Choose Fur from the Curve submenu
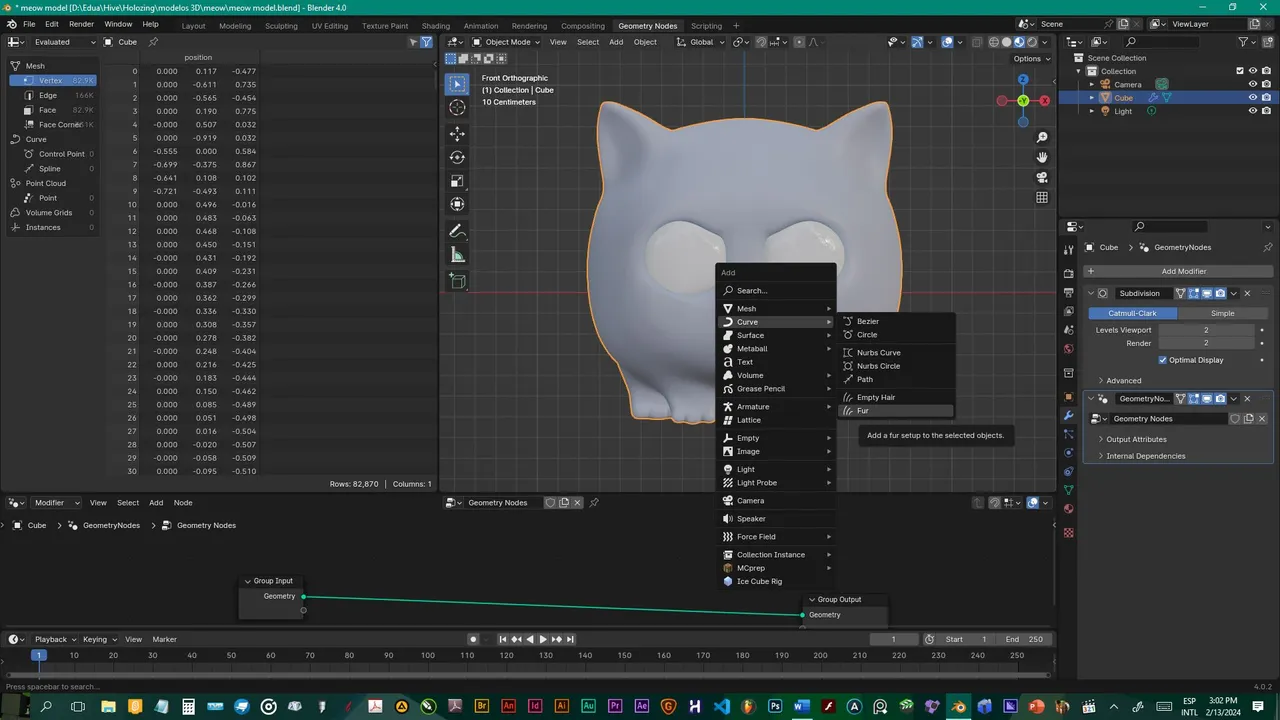Image resolution: width=1280 pixels, height=720 pixels. 897,411
